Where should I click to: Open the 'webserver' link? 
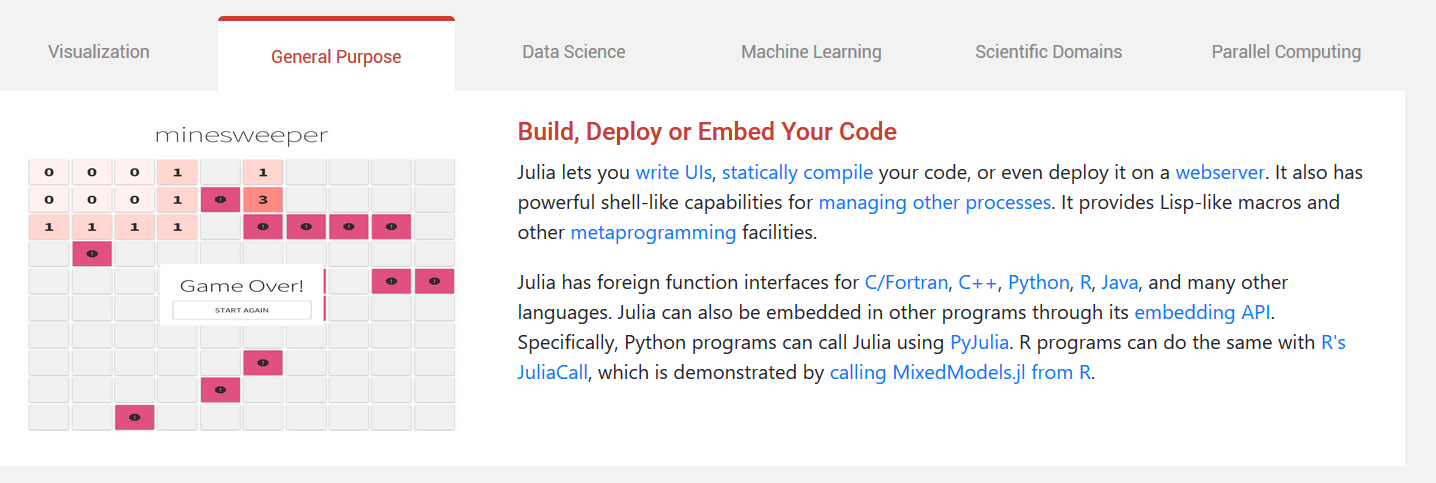point(1220,172)
